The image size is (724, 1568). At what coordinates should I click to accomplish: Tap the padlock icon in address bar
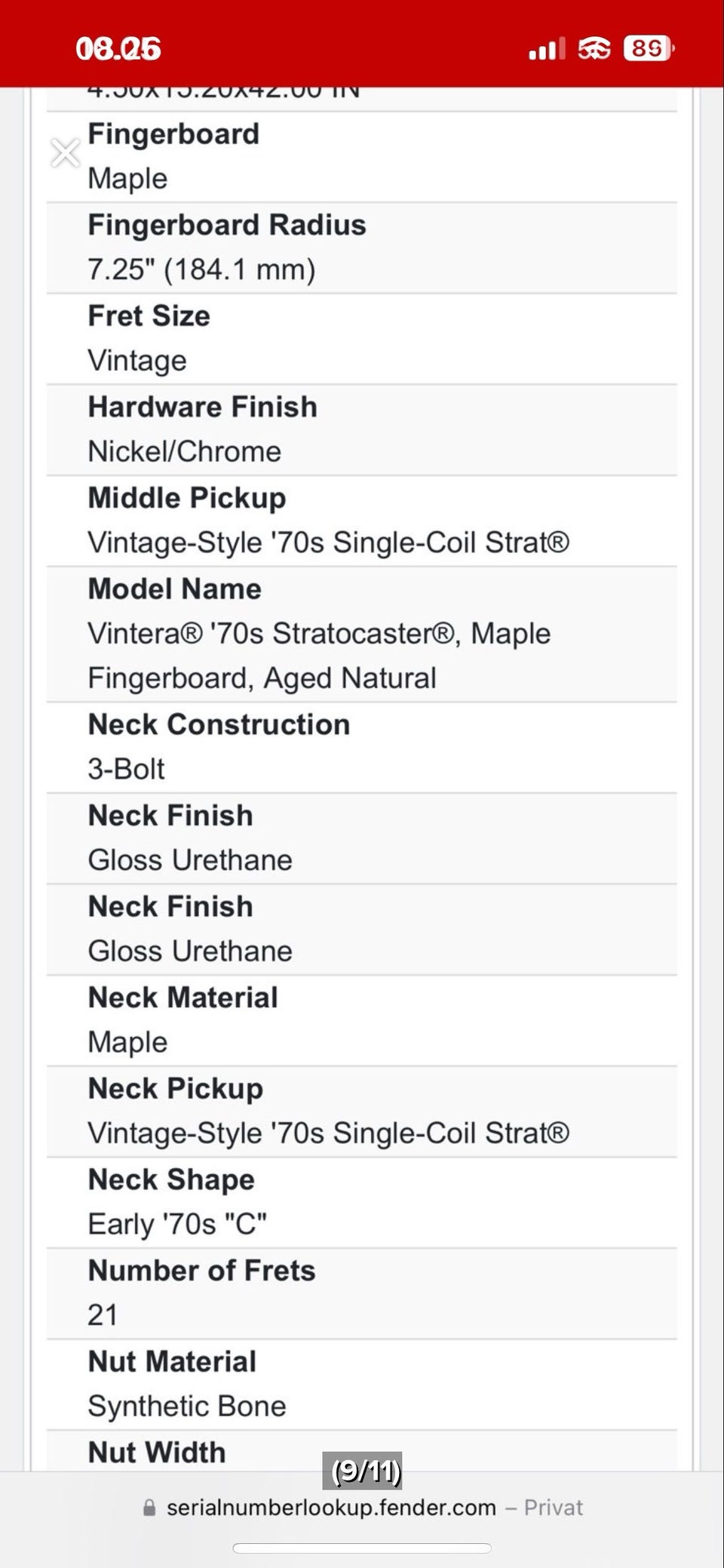coord(149,1508)
